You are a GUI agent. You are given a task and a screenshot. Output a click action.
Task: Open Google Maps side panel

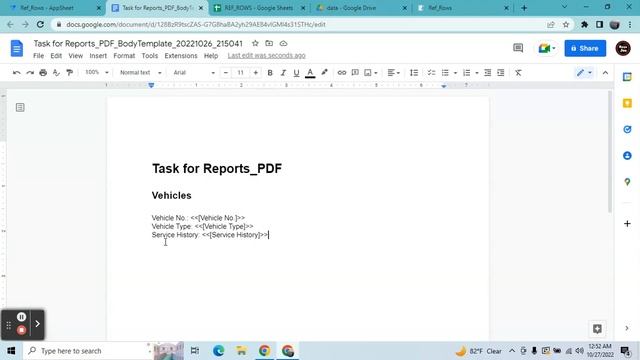[627, 182]
